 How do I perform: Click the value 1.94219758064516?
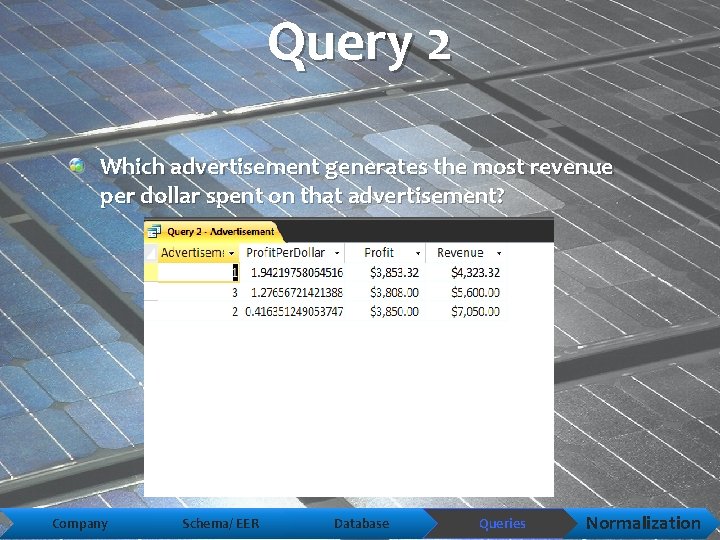(x=297, y=273)
